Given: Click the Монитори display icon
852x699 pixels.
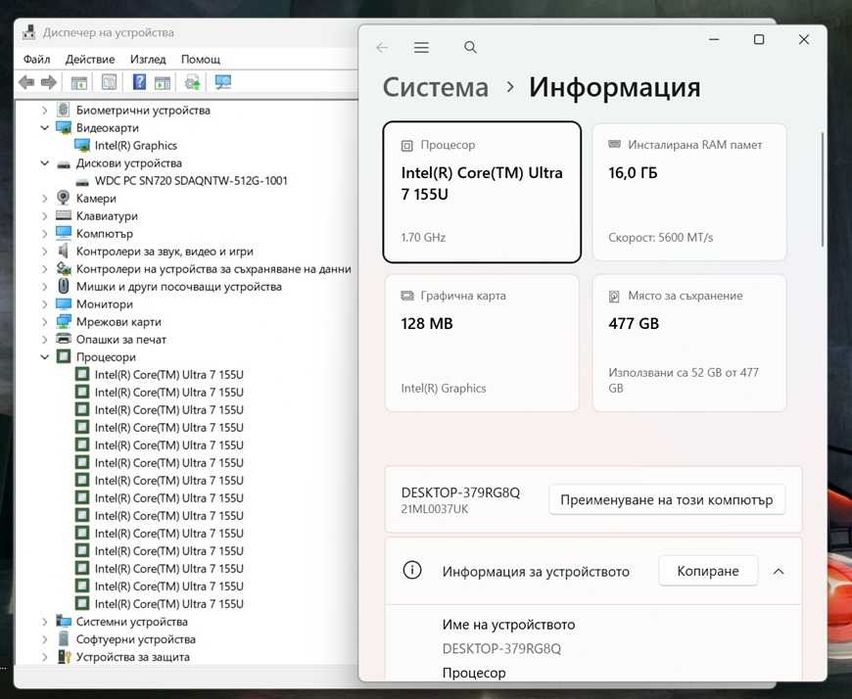Looking at the screenshot, I should point(64,304).
